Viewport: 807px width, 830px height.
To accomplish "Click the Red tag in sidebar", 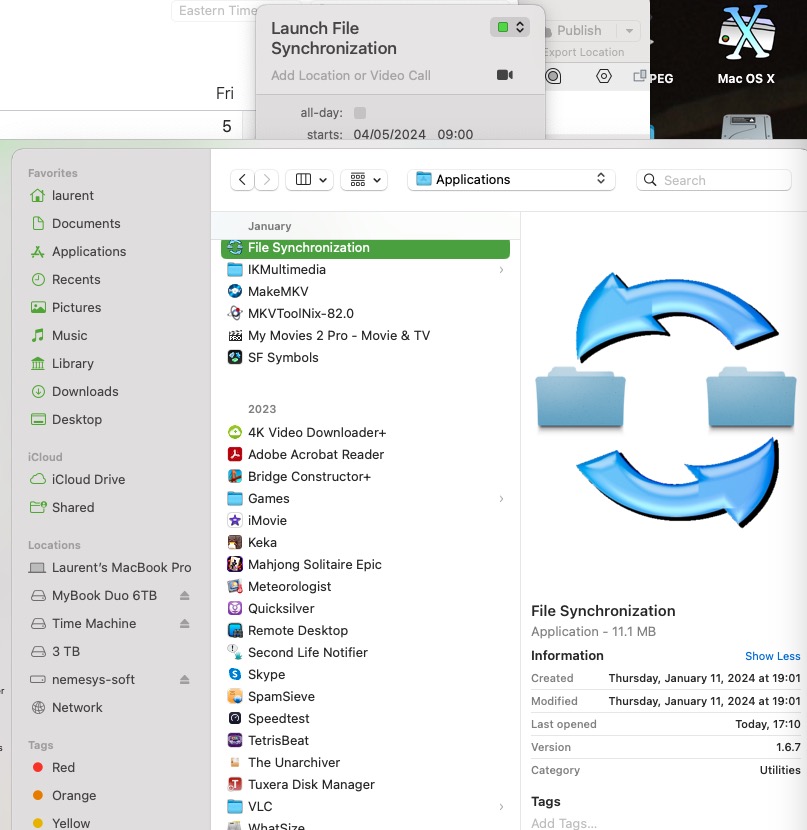I will click(63, 768).
